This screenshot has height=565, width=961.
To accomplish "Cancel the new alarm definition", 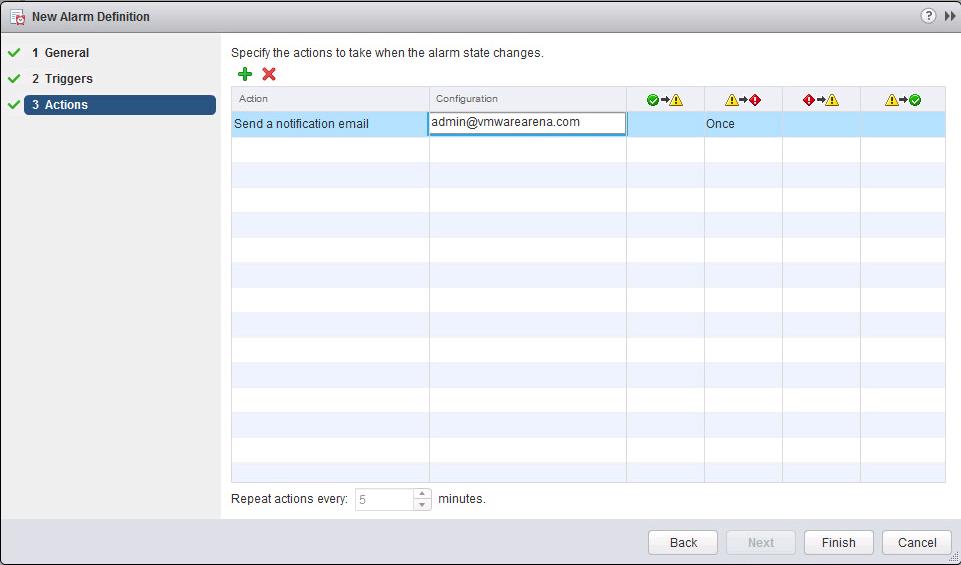I will (917, 542).
